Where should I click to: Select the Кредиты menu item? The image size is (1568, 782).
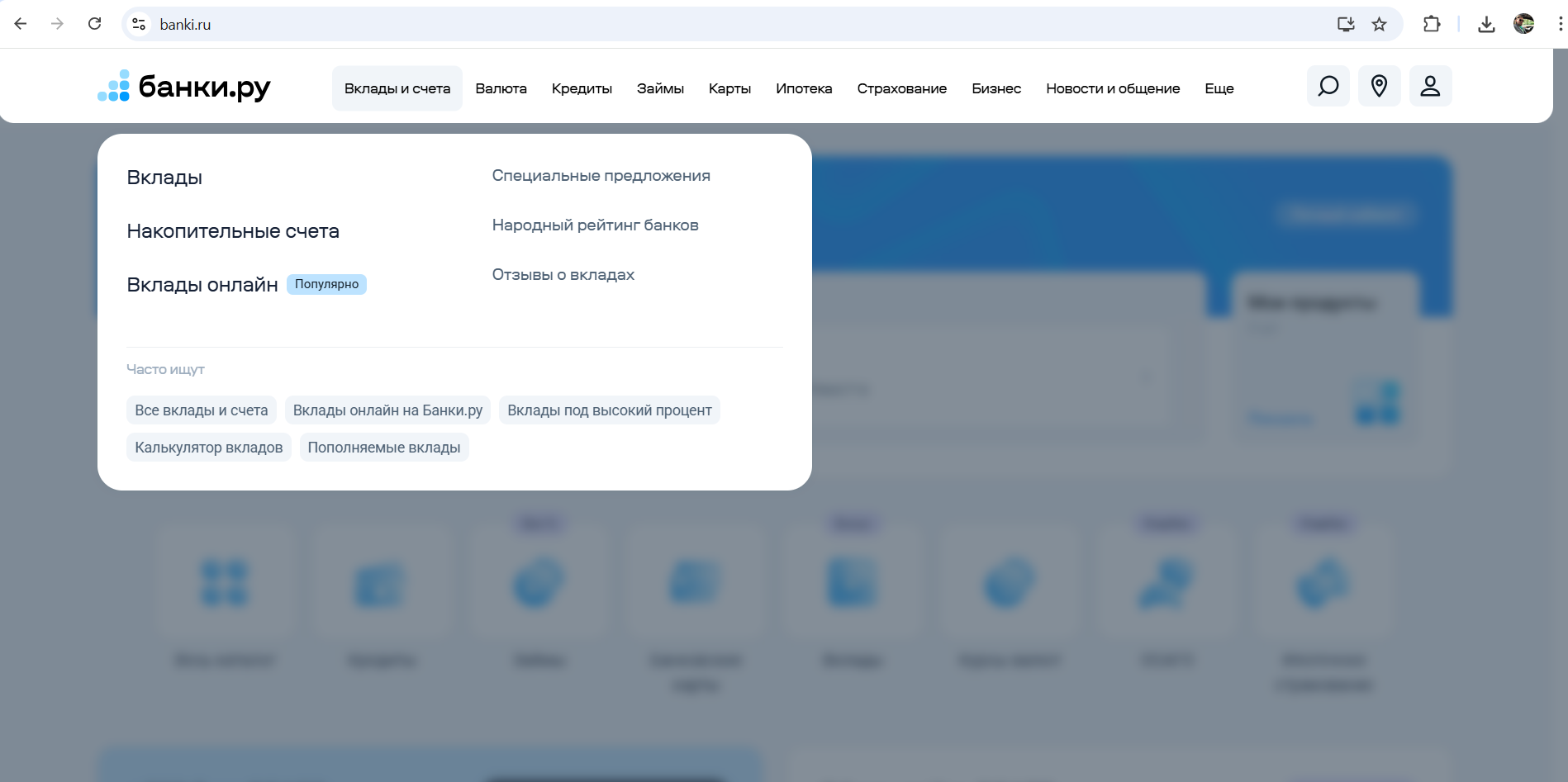click(582, 88)
